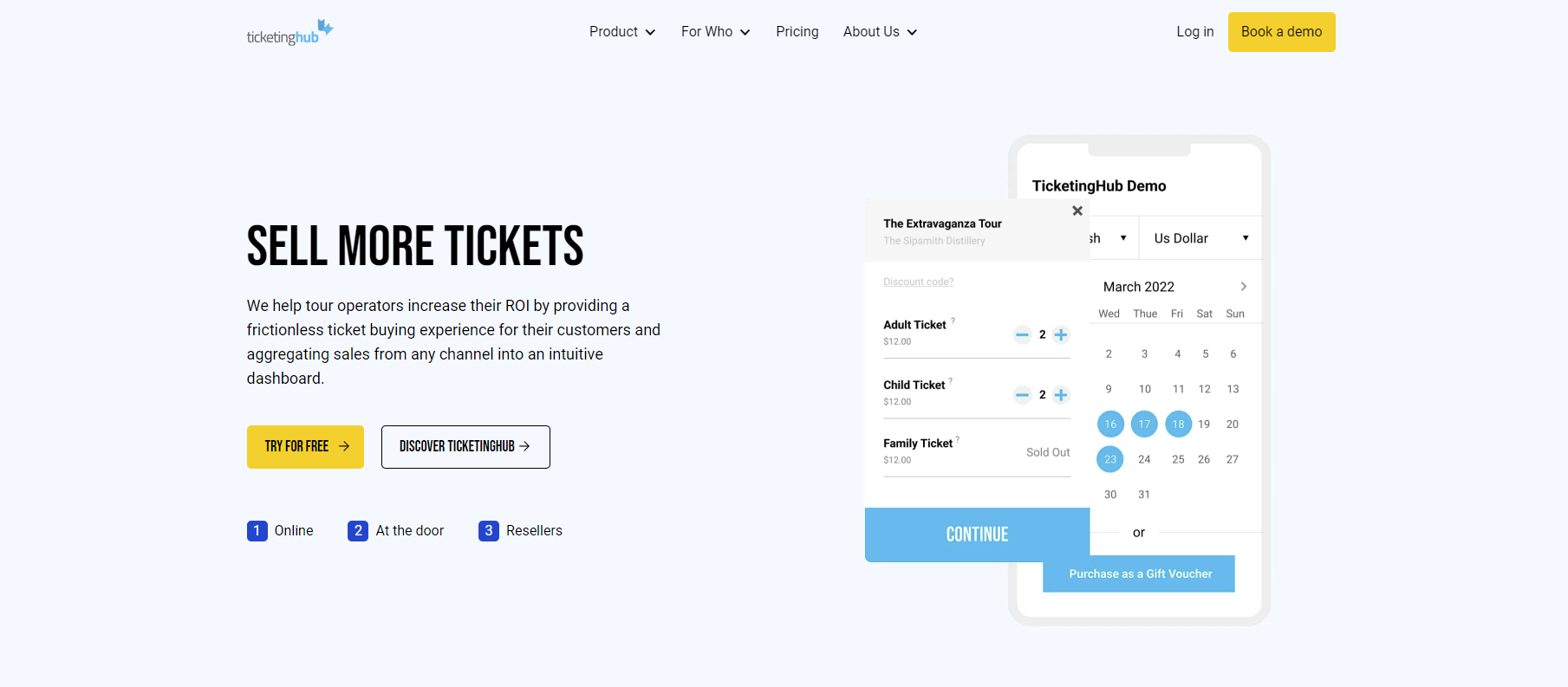Increase Child Ticket quantity with plus icon
The height and width of the screenshot is (687, 1568).
click(1061, 395)
